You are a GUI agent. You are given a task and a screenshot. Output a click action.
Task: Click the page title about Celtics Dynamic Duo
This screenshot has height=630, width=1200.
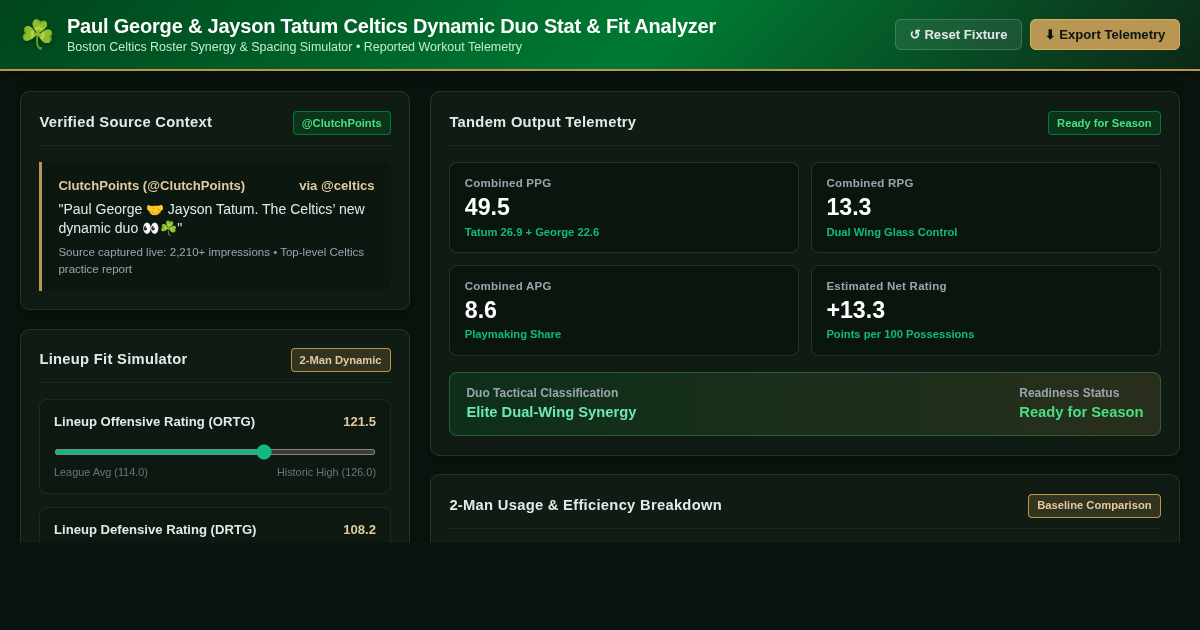(x=391, y=26)
